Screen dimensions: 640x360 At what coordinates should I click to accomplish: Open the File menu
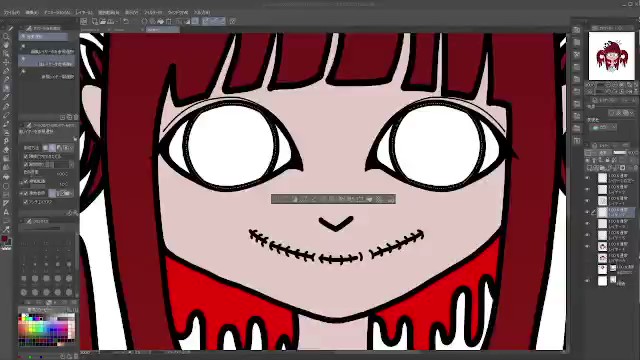click(x=11, y=13)
